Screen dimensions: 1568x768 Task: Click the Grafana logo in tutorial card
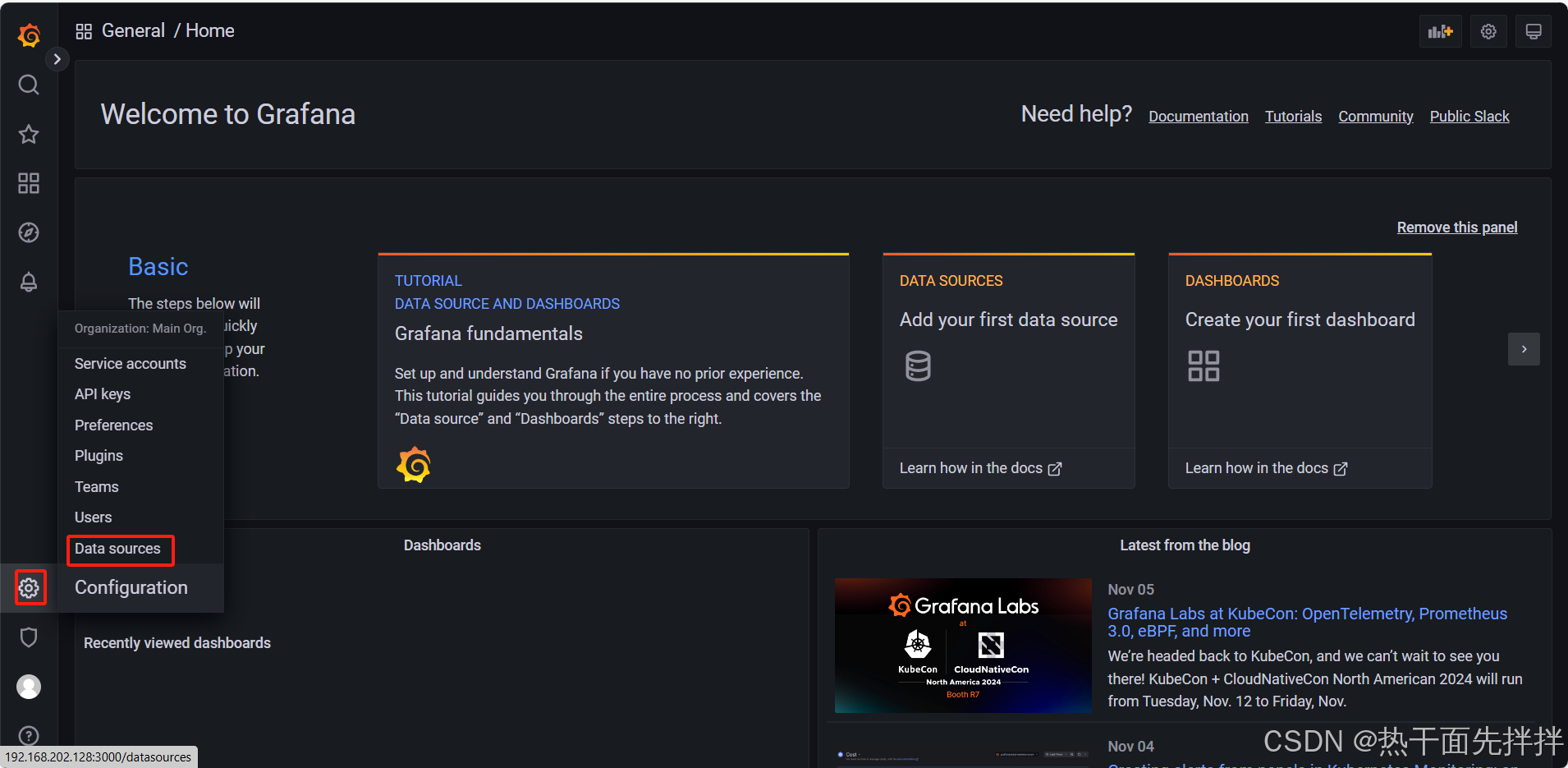(x=414, y=465)
